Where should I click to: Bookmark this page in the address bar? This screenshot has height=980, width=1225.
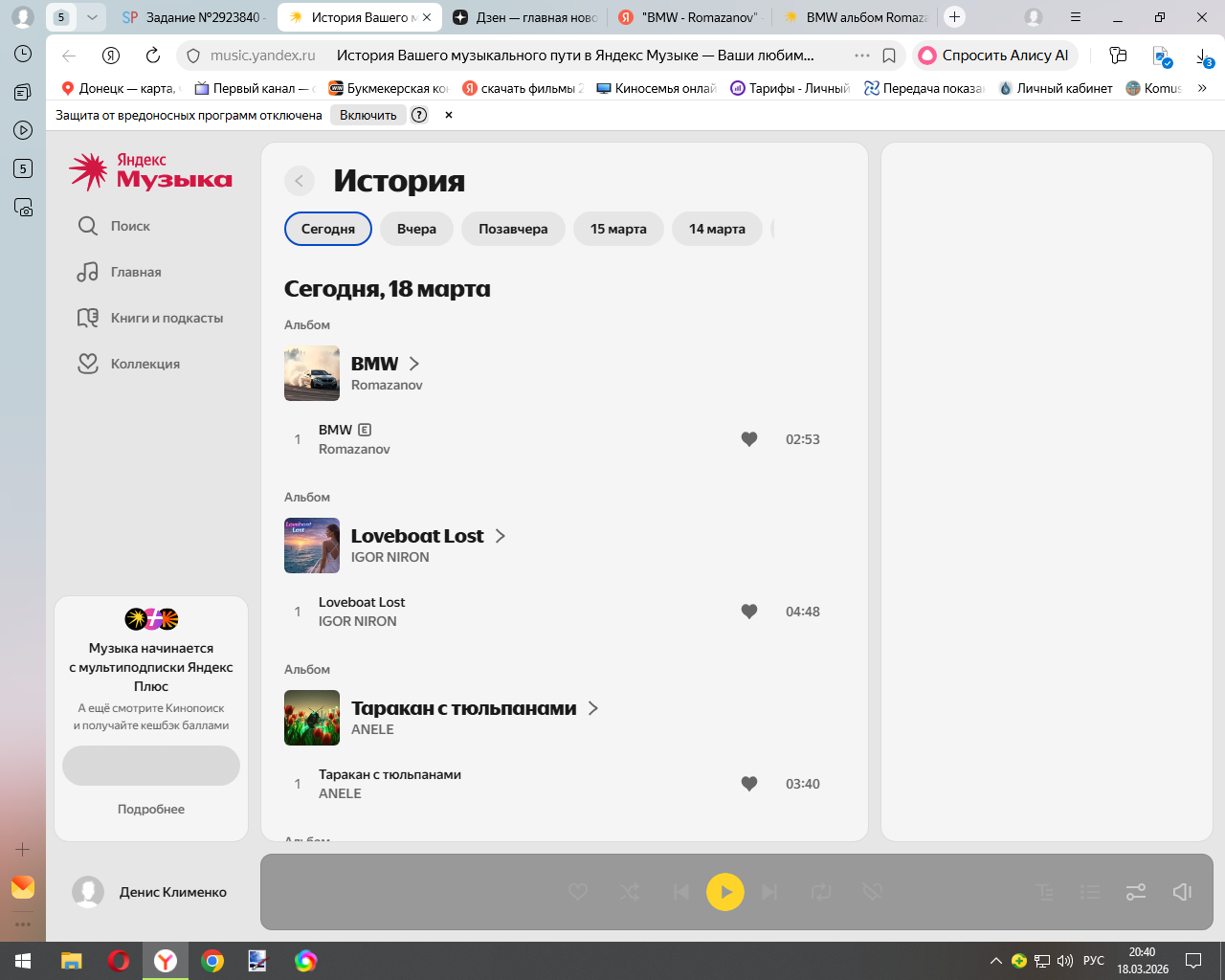click(x=889, y=56)
